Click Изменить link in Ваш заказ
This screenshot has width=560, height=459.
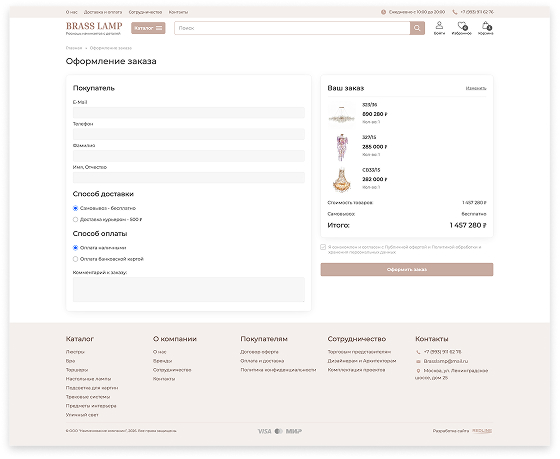476,88
